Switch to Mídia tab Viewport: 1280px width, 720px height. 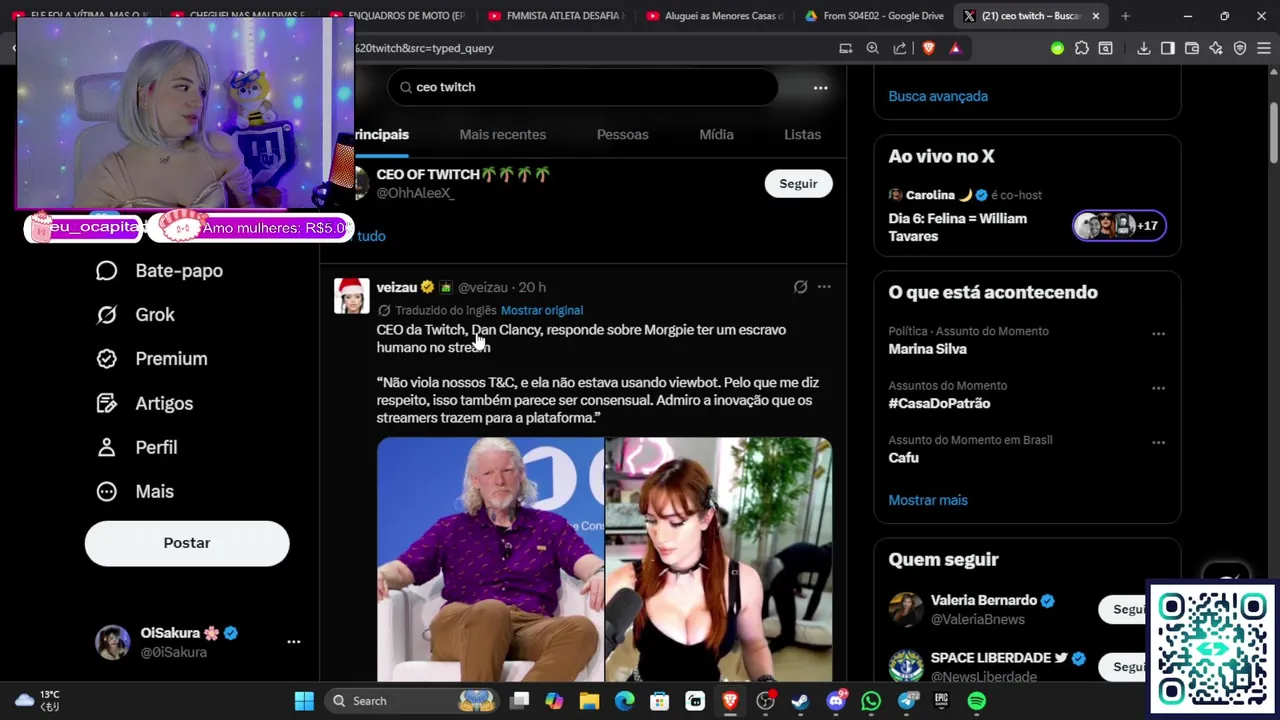[716, 135]
